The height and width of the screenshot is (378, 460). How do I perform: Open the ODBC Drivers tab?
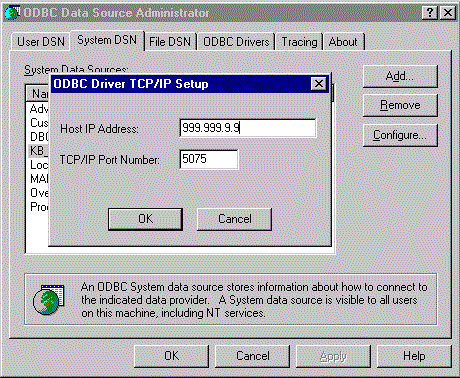coord(236,42)
